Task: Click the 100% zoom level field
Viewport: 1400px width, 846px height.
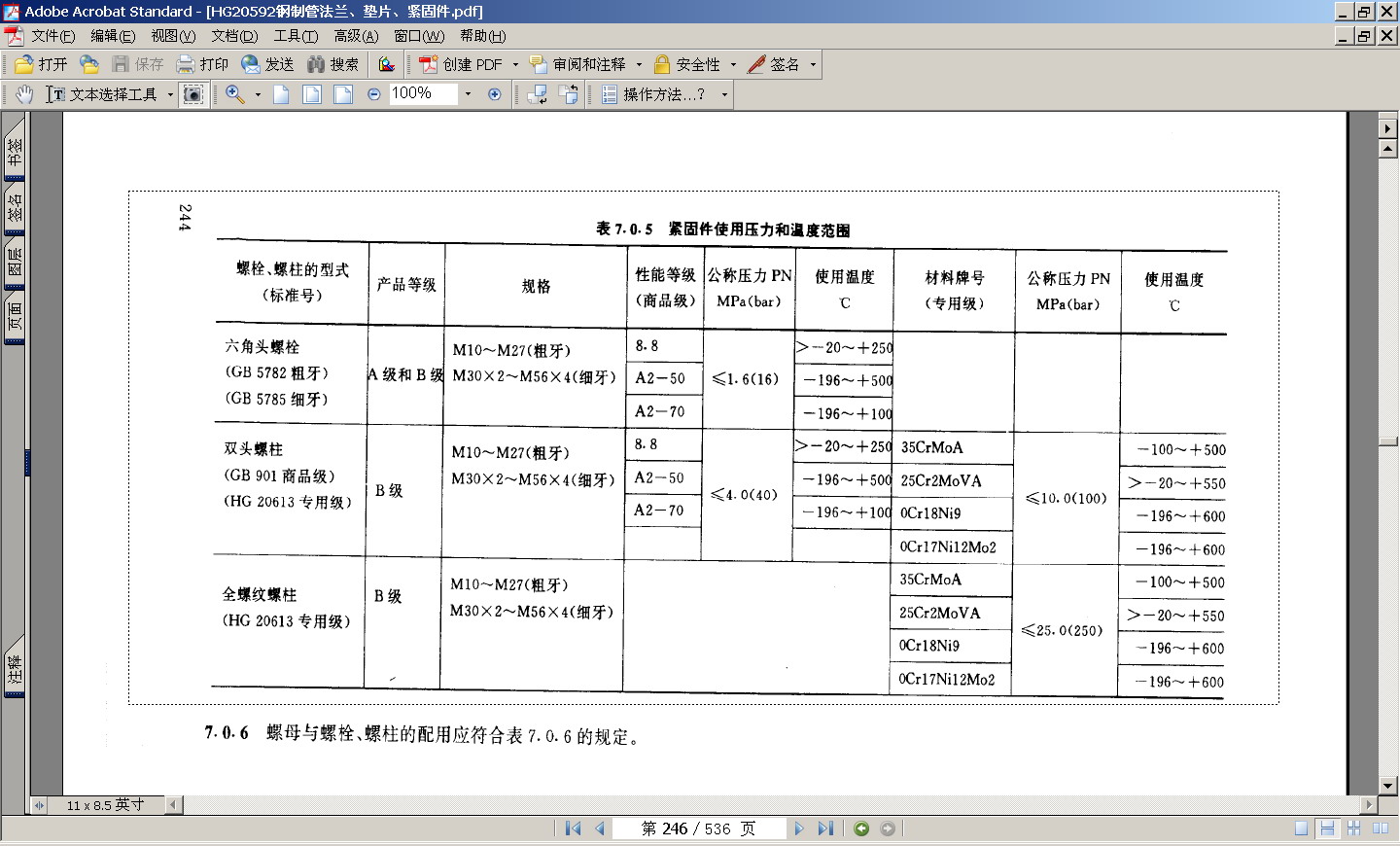Action: pyautogui.click(x=423, y=93)
